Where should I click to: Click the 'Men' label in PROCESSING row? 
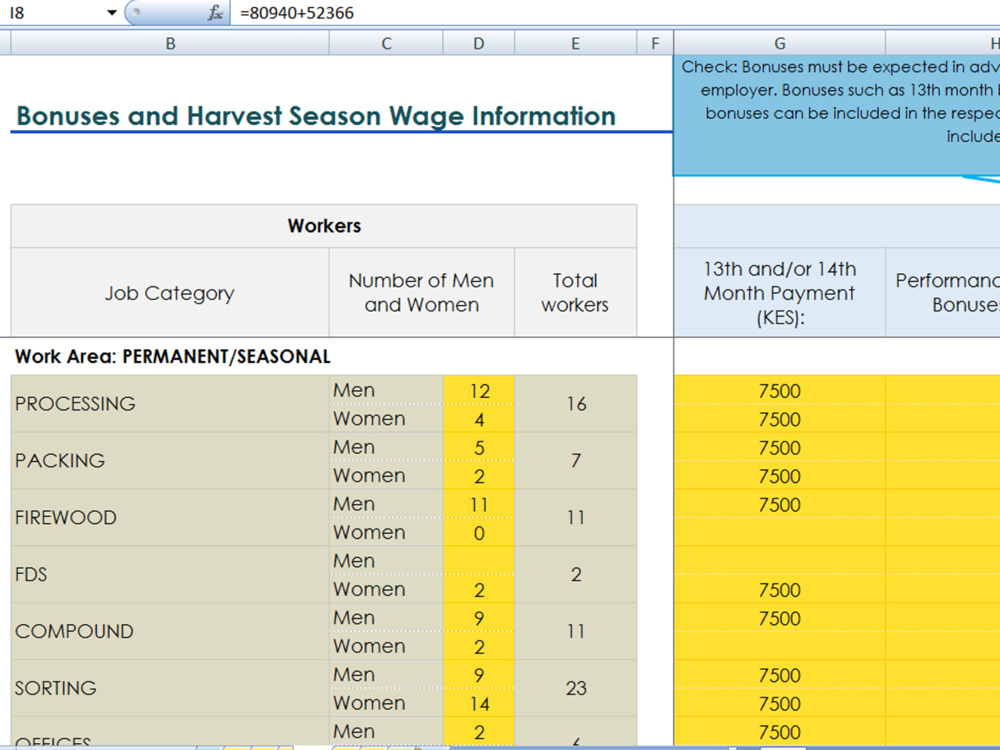pos(354,390)
